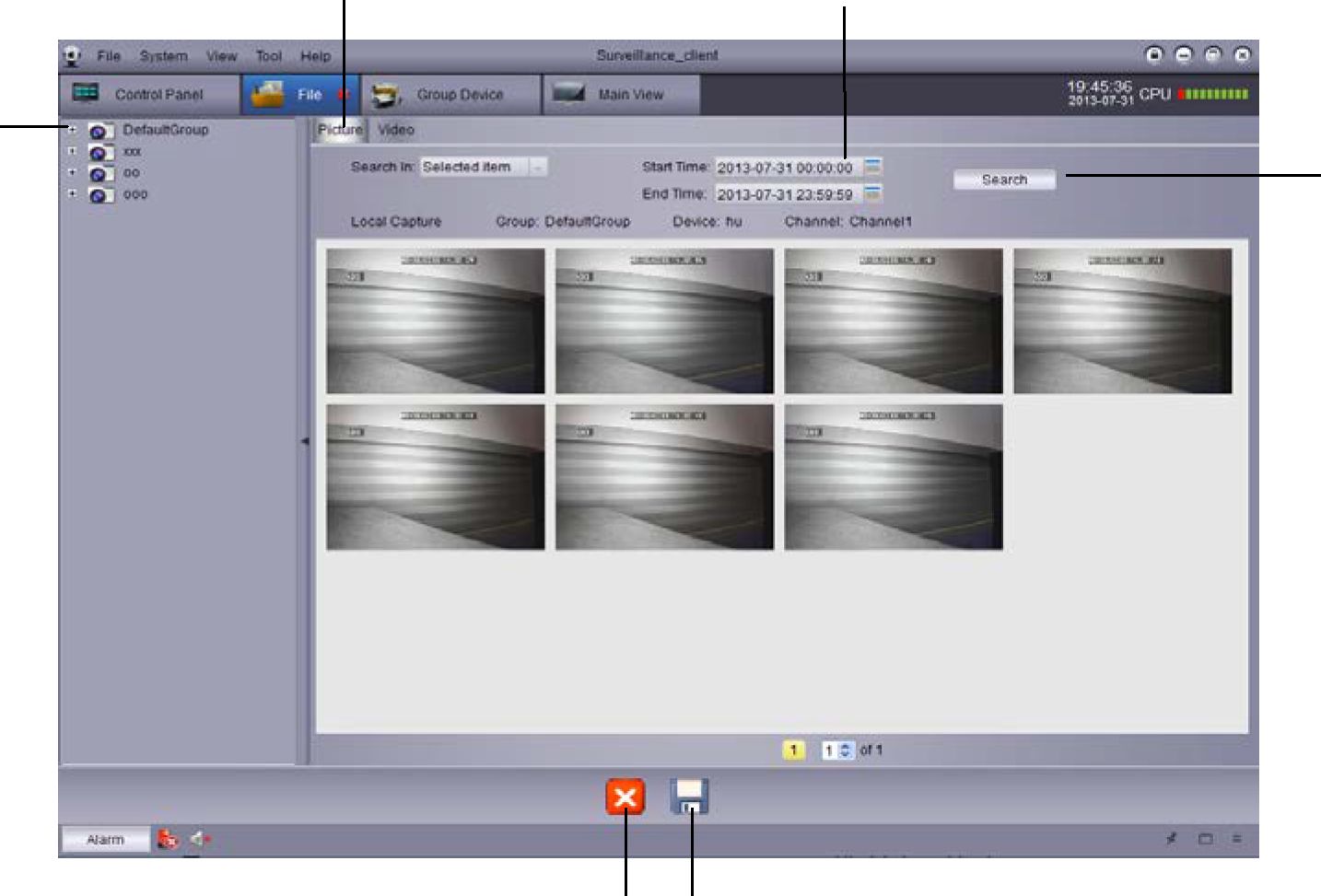Open the Group Device tab
Screen dimensions: 1321x896
(450, 95)
